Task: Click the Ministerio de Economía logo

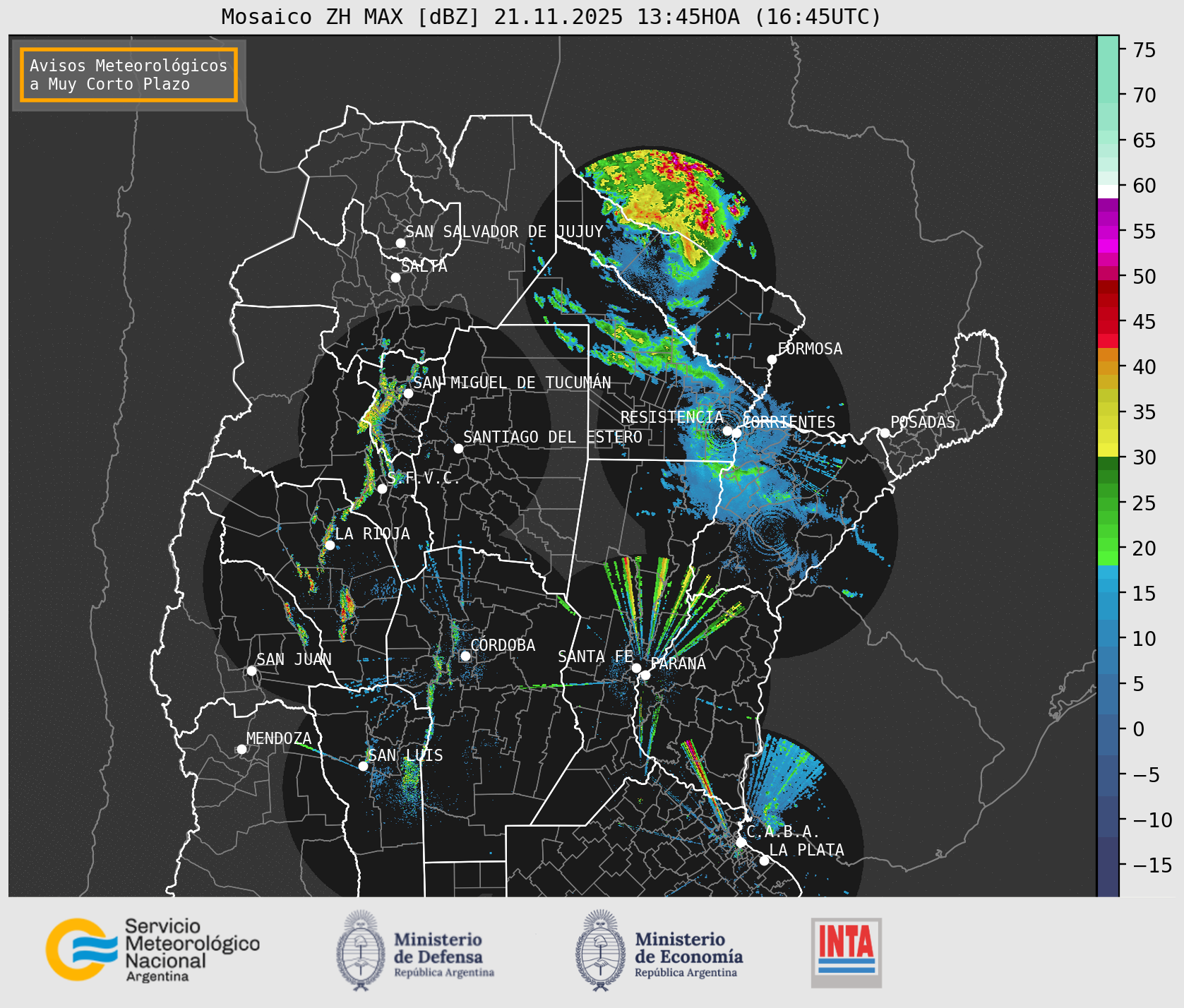Action: coord(659,950)
